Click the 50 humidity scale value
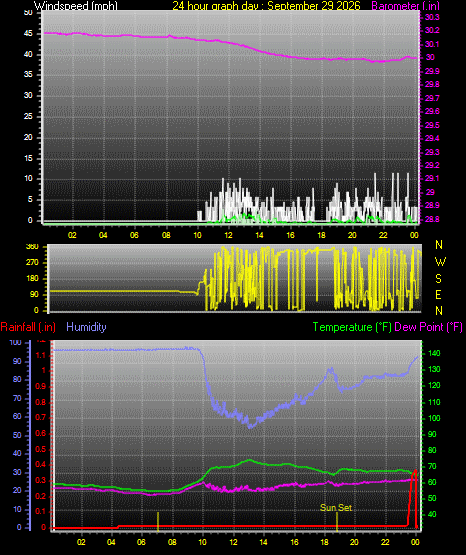This screenshot has width=466, height=555. pos(17,435)
